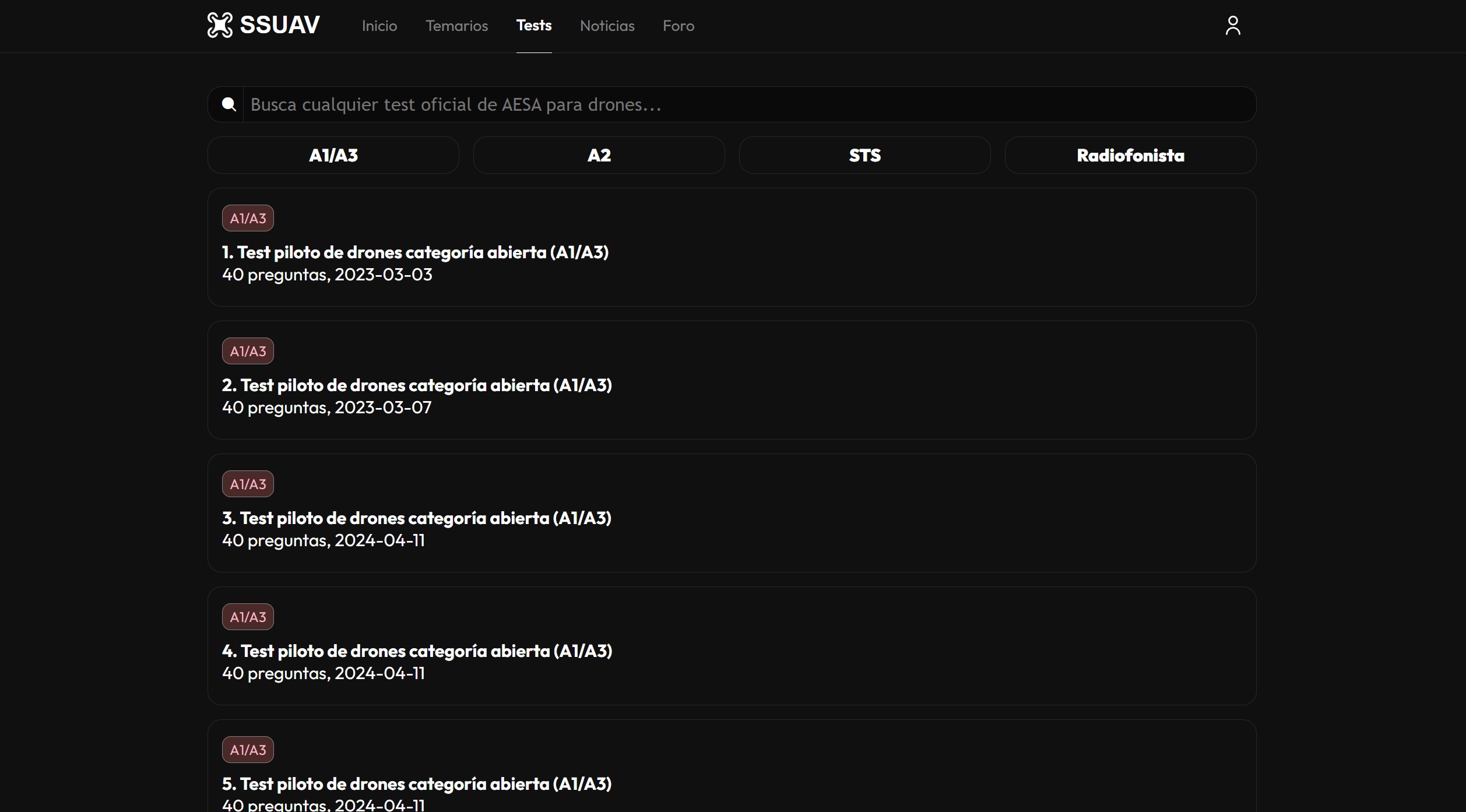Click the A1/A3 badge on test 1

(248, 218)
